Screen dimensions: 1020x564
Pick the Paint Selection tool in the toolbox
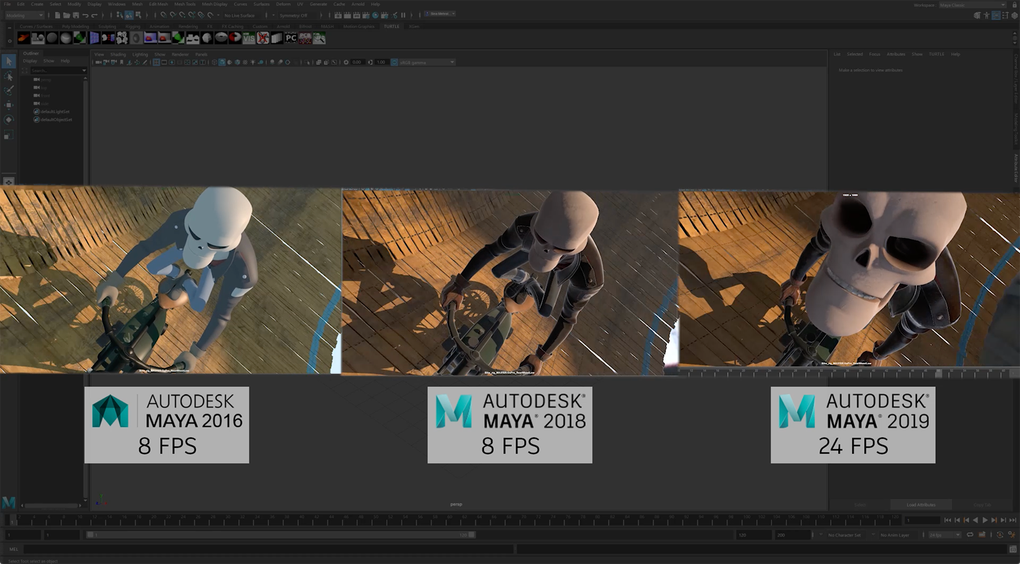pyautogui.click(x=8, y=90)
